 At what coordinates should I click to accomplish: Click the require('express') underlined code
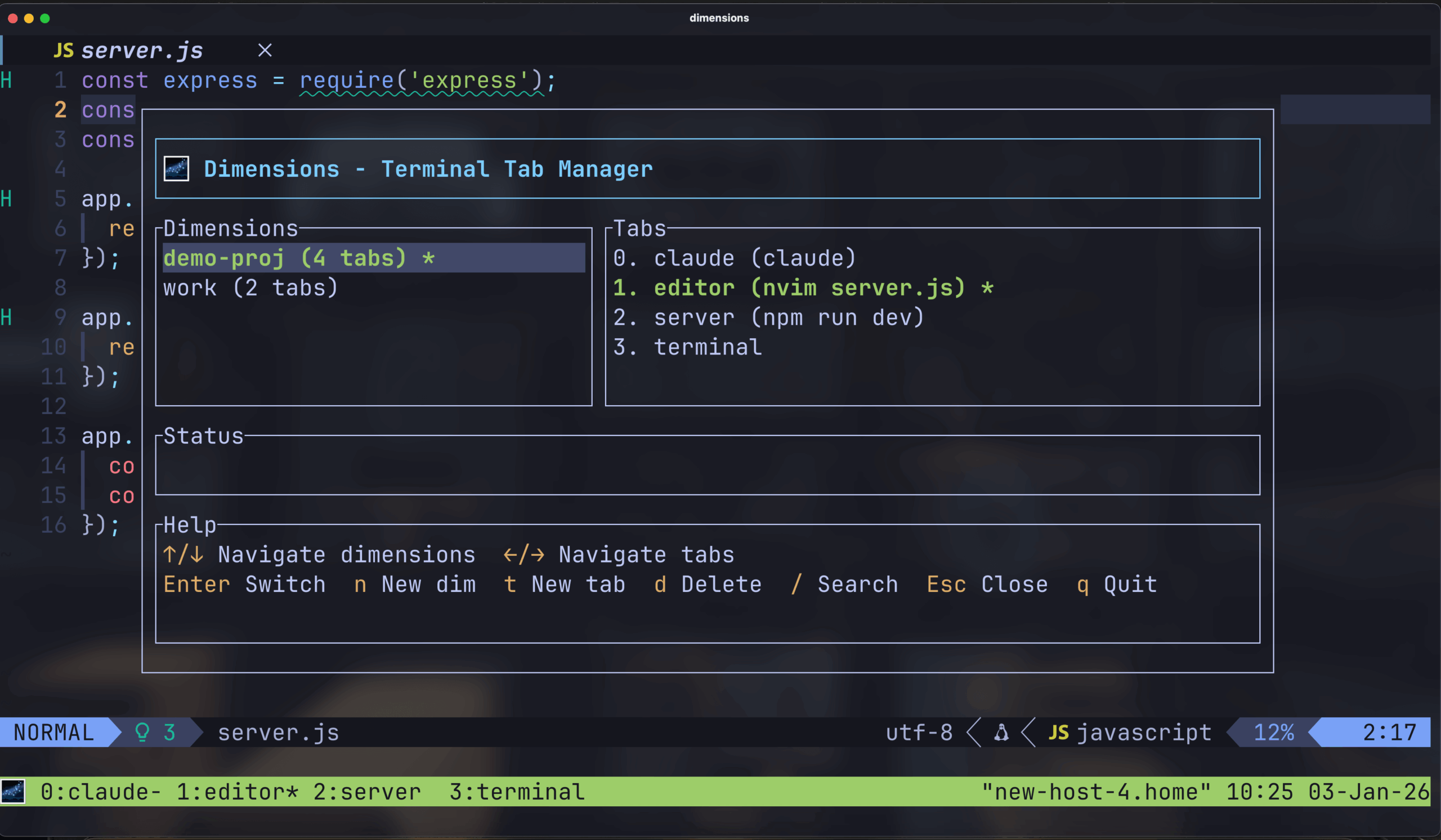[421, 80]
